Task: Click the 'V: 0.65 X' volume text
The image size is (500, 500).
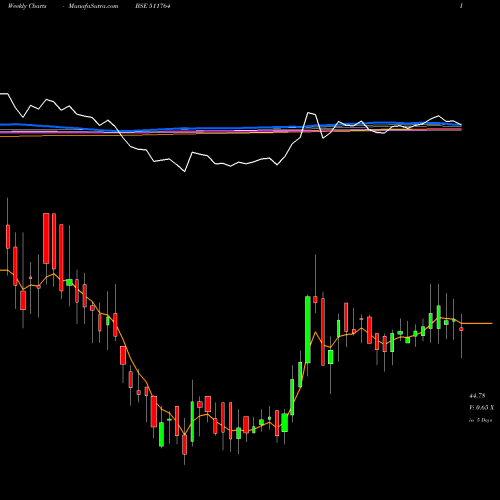Action: click(481, 408)
